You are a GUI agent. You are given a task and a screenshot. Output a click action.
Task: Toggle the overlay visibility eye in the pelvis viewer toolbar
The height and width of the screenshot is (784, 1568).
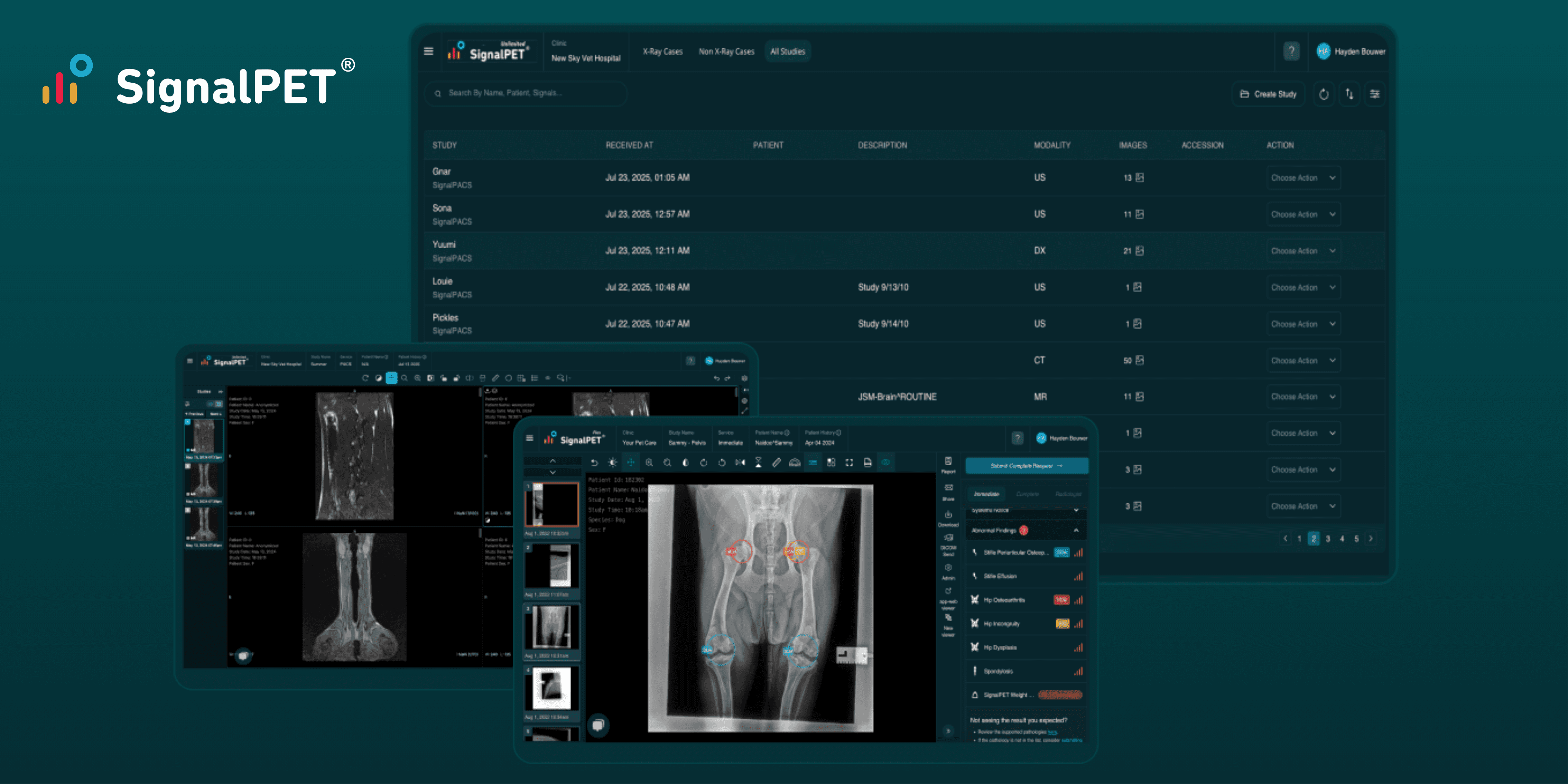click(x=886, y=463)
